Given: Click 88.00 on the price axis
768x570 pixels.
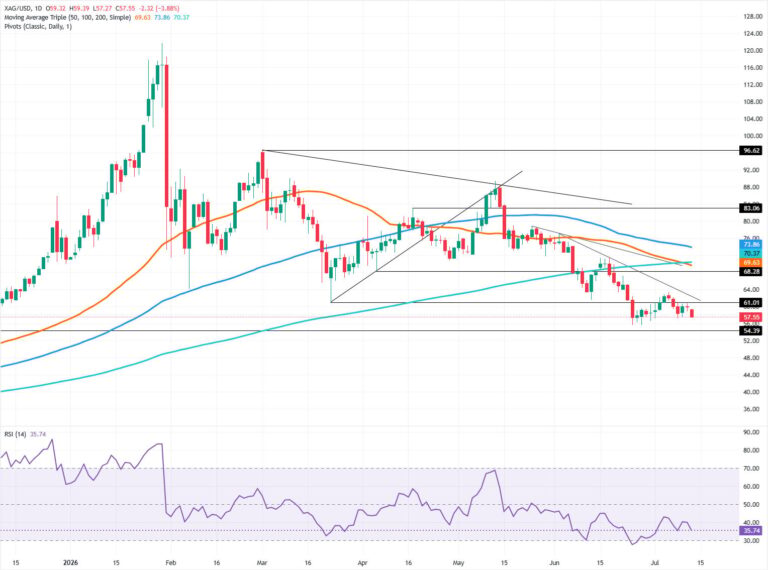Looking at the screenshot, I should point(752,187).
